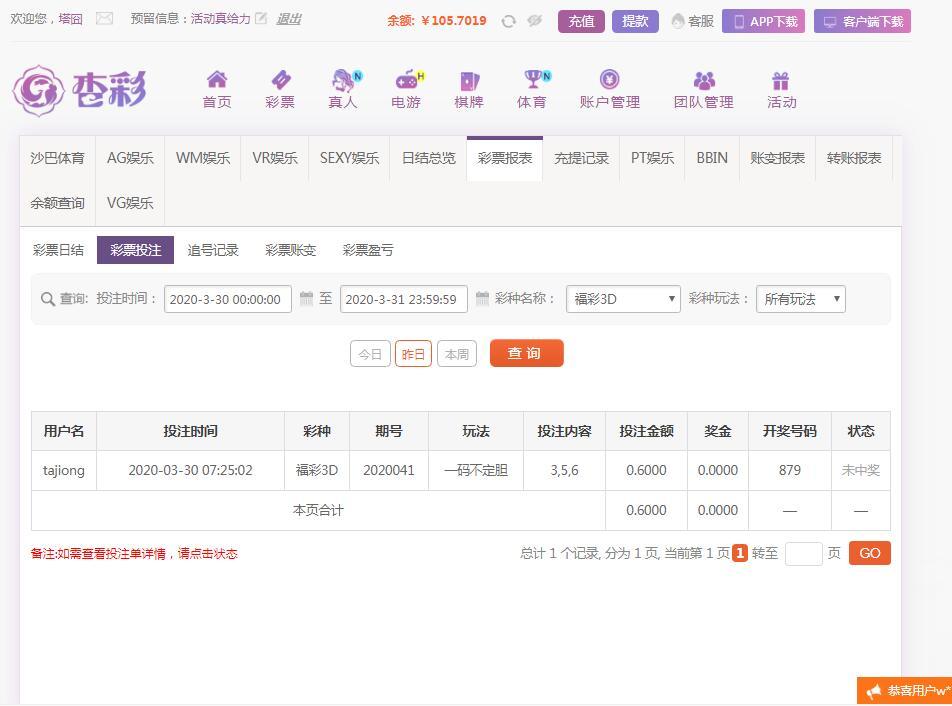Refresh the balance amount

tap(509, 21)
